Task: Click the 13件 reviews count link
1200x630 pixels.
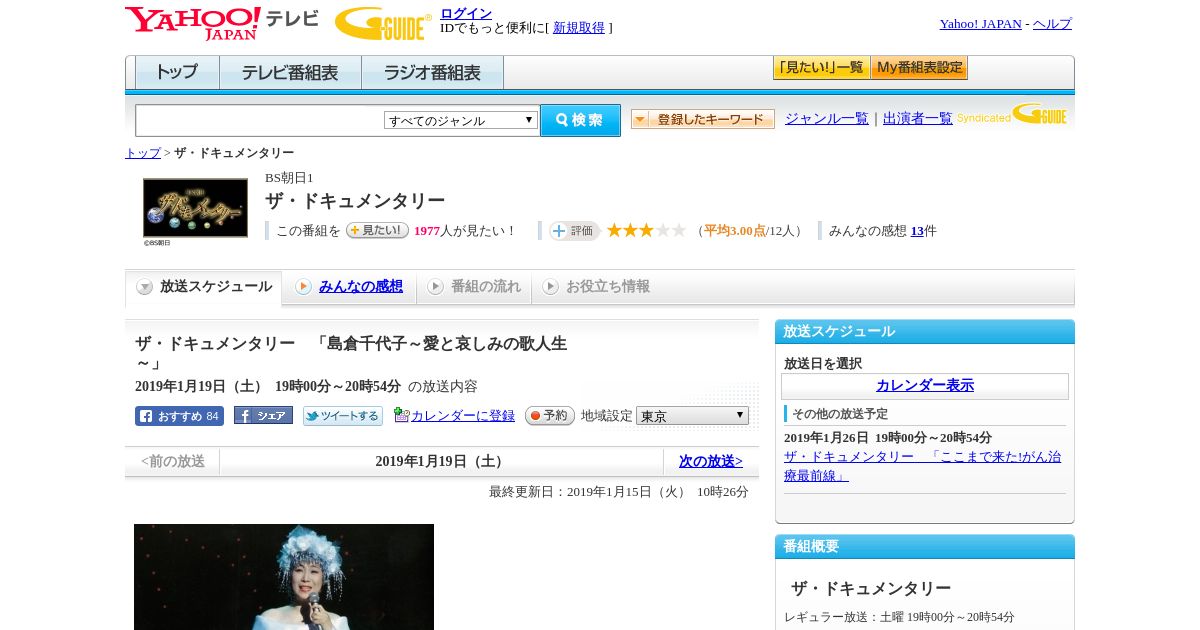Action: [x=917, y=231]
